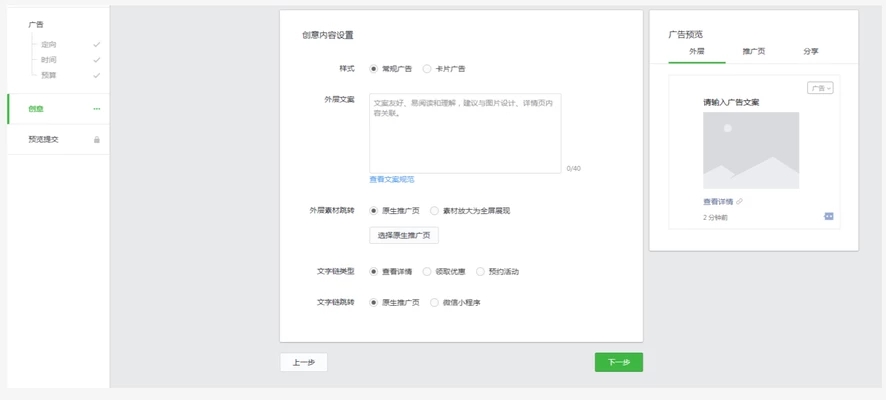
Task: Click the green ellipsis icon beside 创意
Action: (97, 109)
